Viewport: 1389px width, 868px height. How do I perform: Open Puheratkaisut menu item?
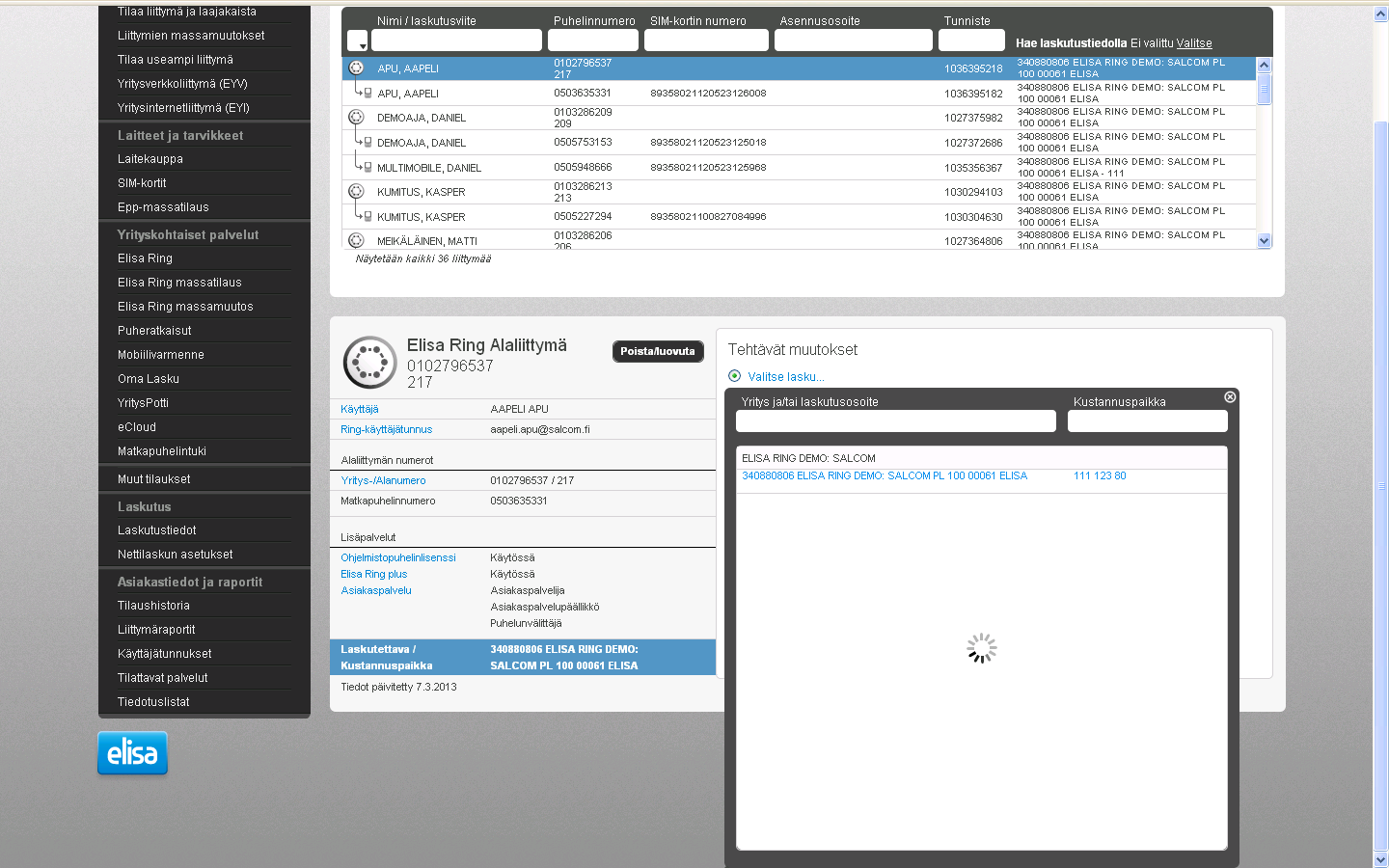pos(154,331)
